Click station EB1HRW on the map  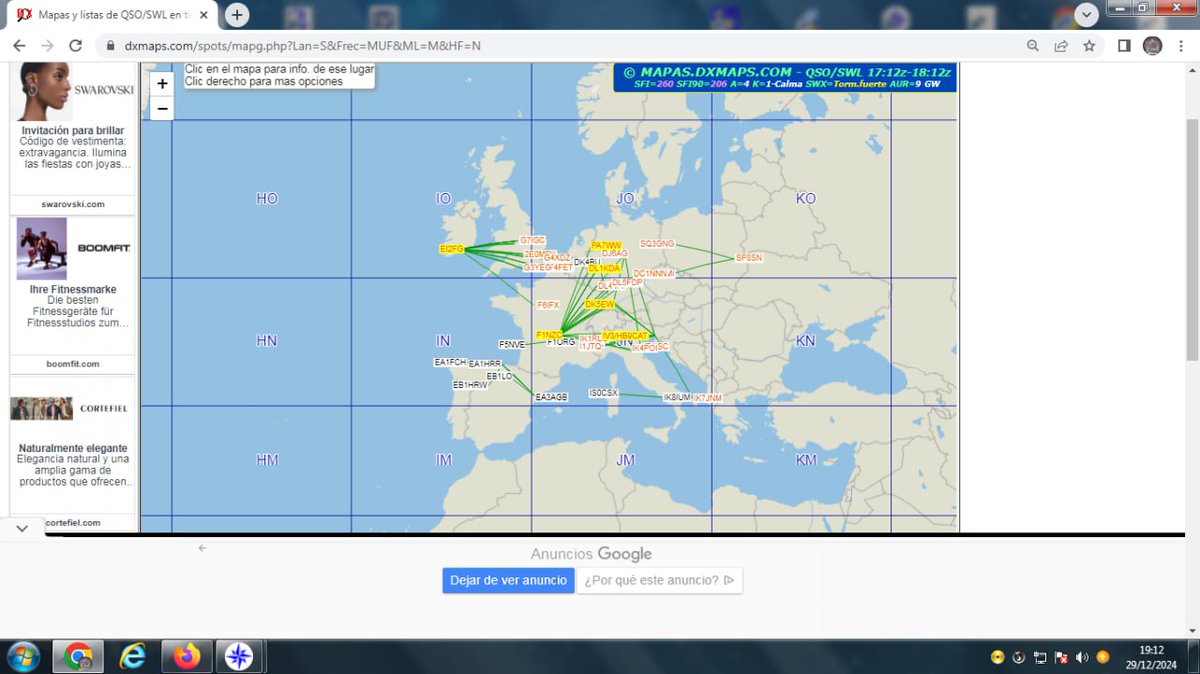click(471, 384)
